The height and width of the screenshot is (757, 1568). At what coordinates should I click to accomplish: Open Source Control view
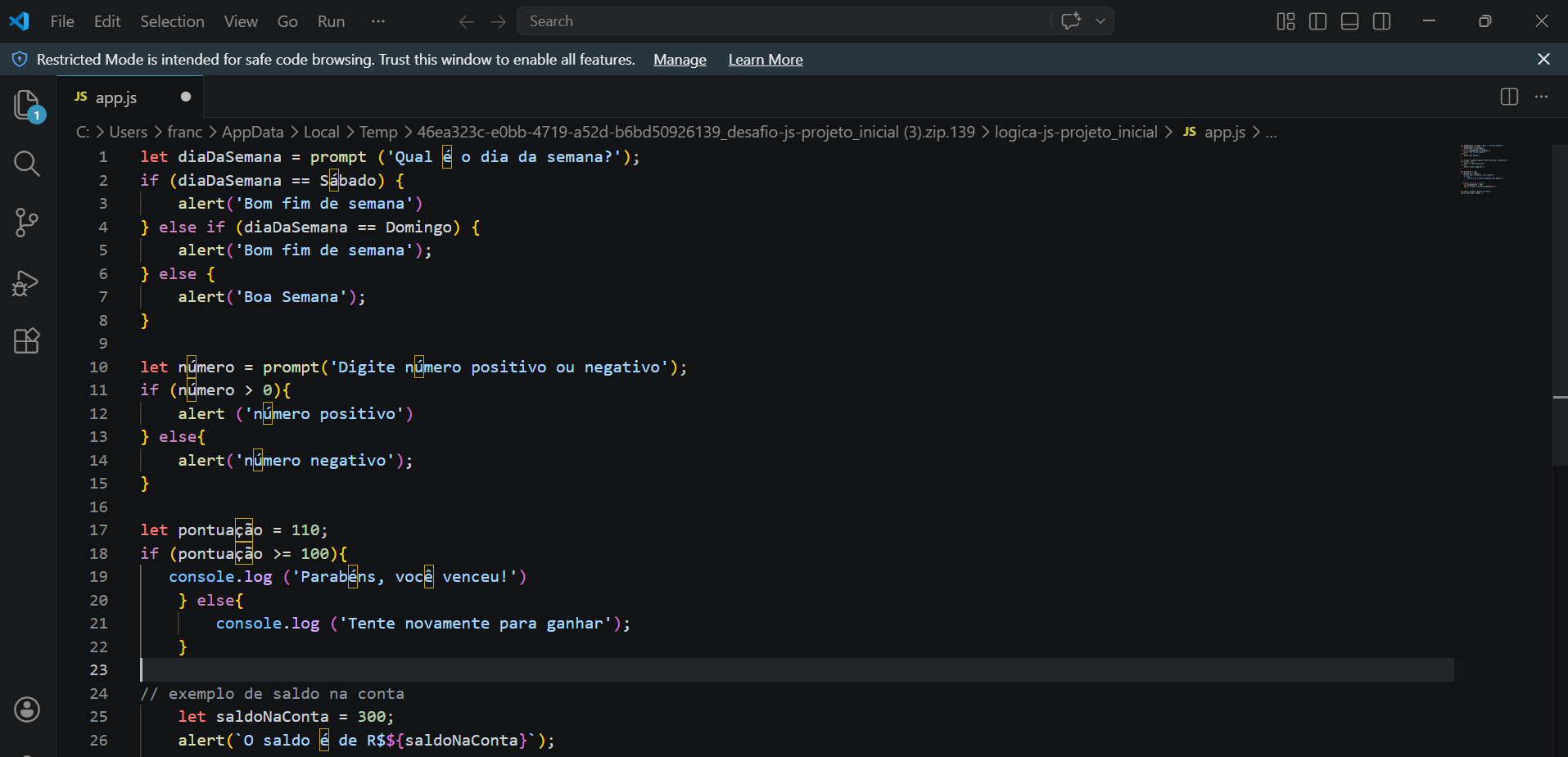[x=27, y=223]
